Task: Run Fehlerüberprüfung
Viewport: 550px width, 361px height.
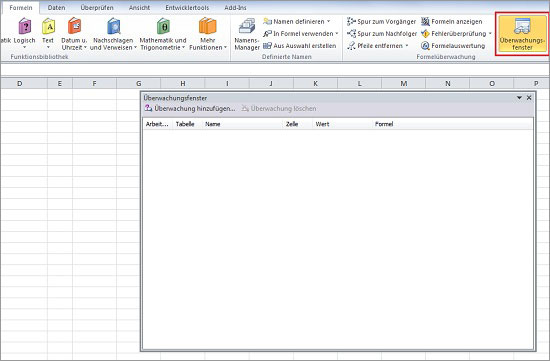Action: (x=456, y=34)
